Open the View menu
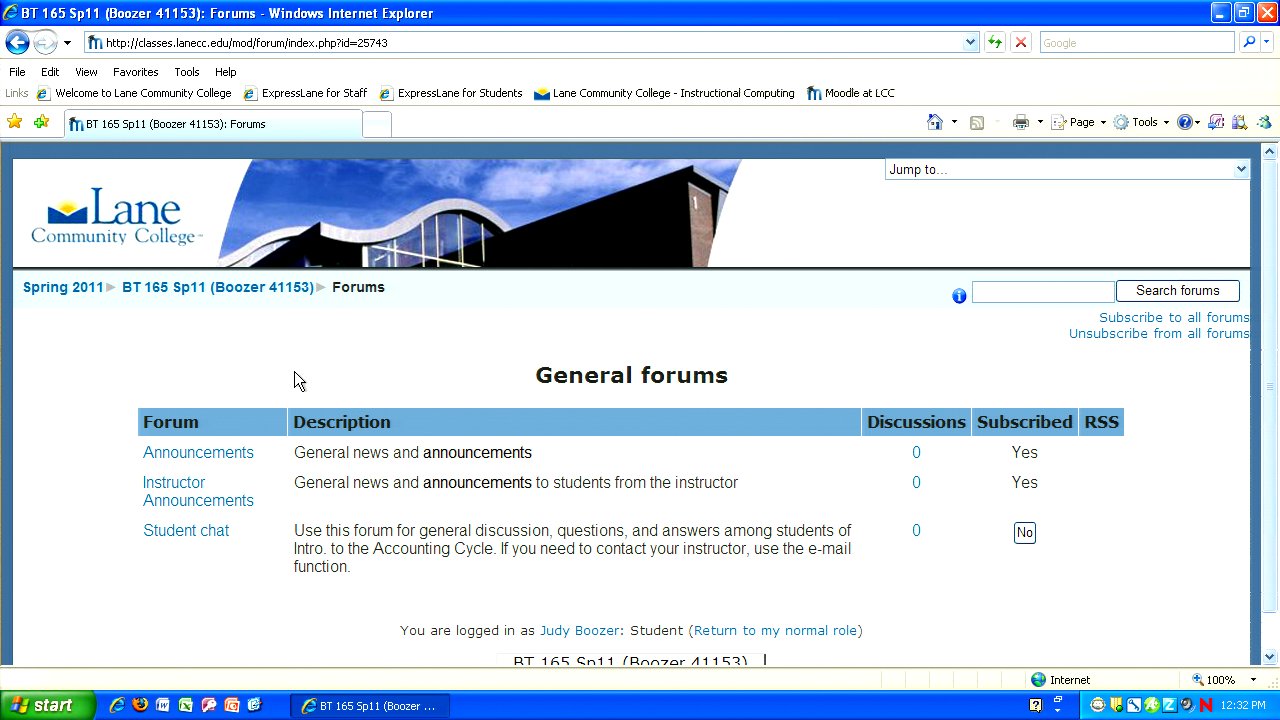The width and height of the screenshot is (1280, 720). [x=86, y=72]
